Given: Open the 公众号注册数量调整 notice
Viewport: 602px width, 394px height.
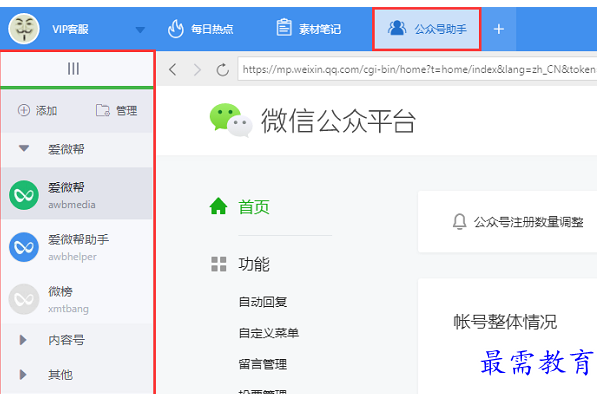Looking at the screenshot, I should click(529, 222).
